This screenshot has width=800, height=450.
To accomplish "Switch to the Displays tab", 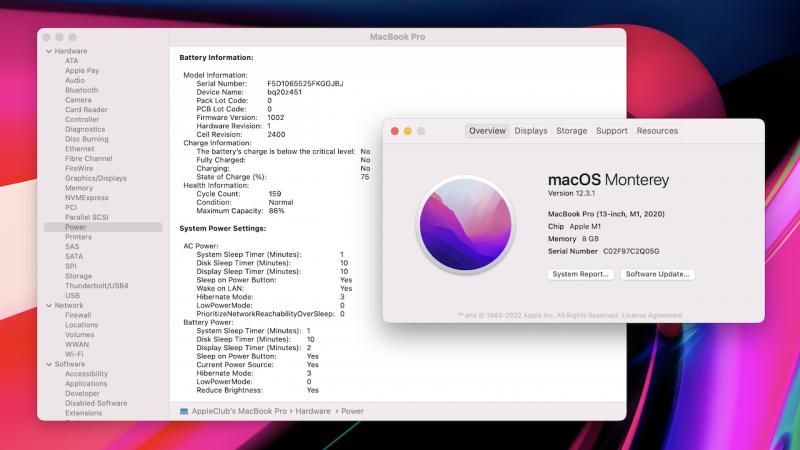I will pyautogui.click(x=531, y=131).
